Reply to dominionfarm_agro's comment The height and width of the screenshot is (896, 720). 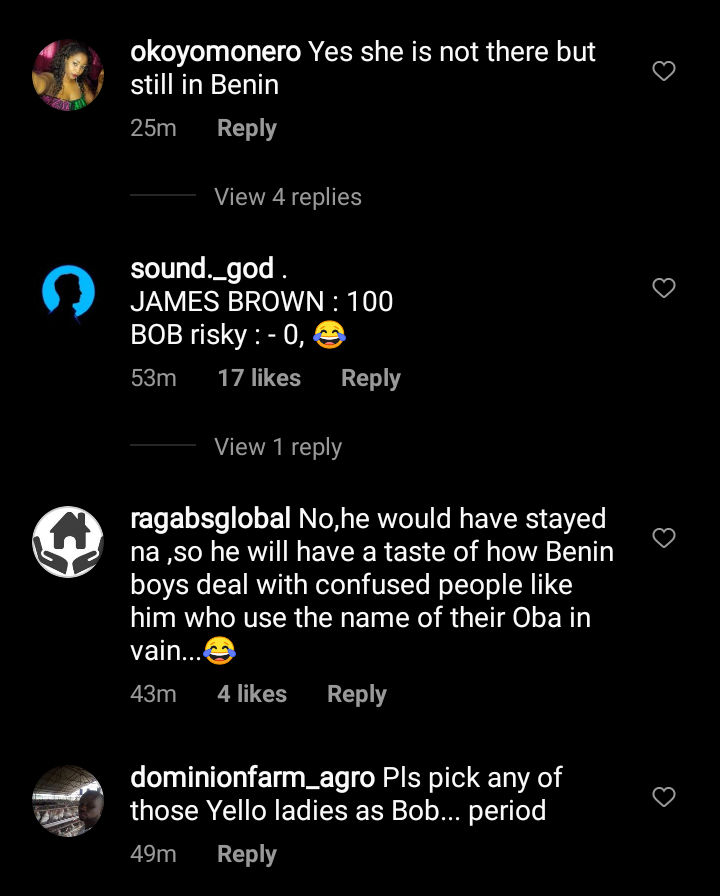coord(247,855)
